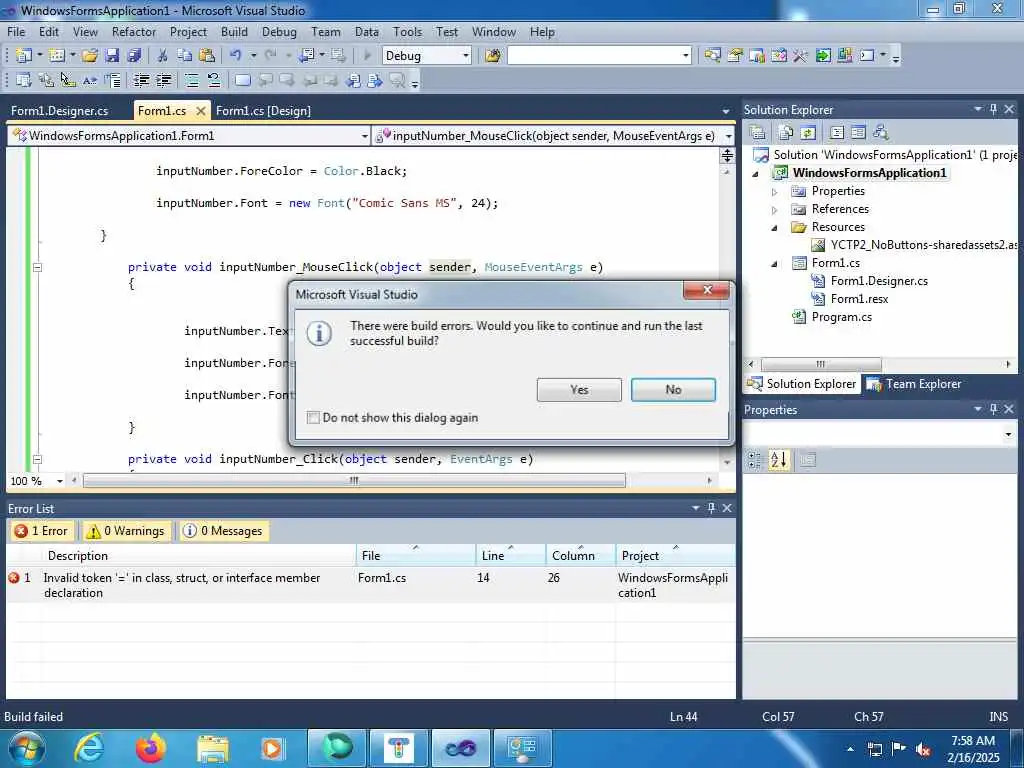1024x768 pixels.
Task: Toggle the 1 Error filter button
Action: click(x=42, y=531)
